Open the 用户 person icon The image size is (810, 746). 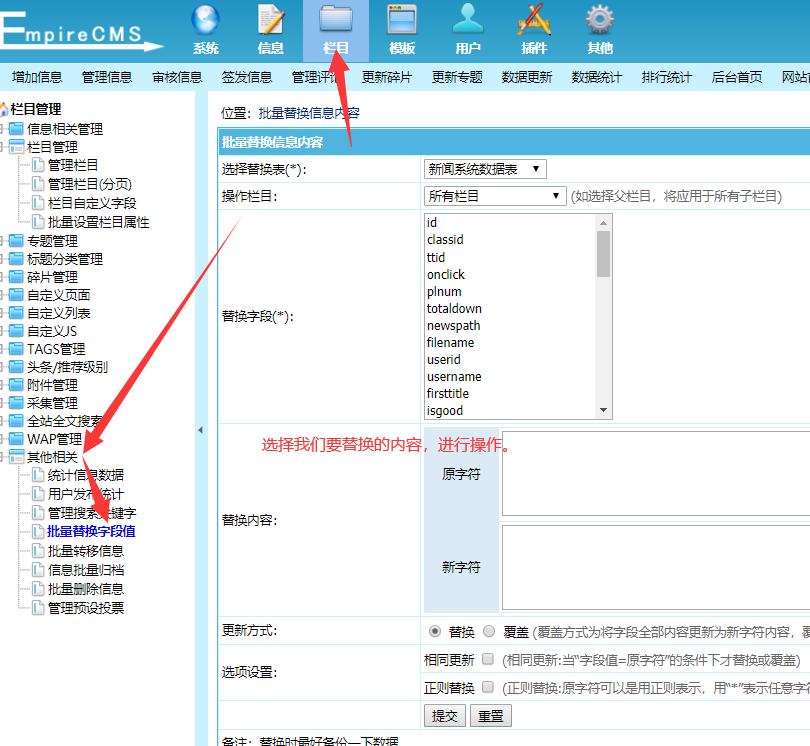[x=467, y=20]
